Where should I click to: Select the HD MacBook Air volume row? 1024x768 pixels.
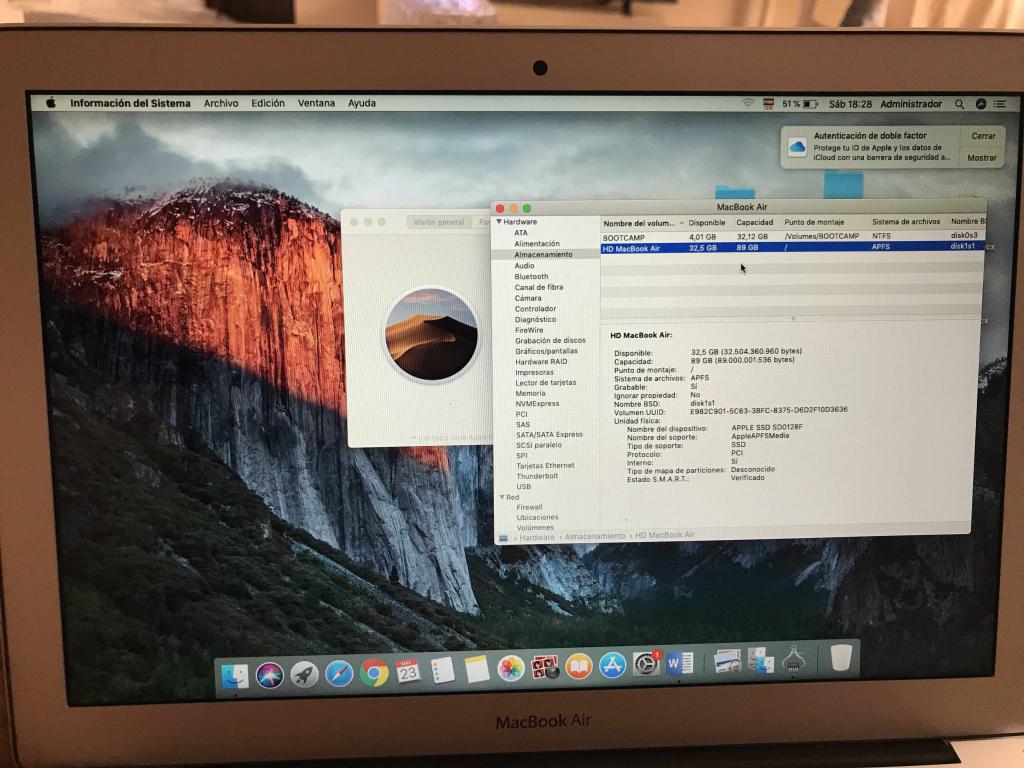(793, 248)
